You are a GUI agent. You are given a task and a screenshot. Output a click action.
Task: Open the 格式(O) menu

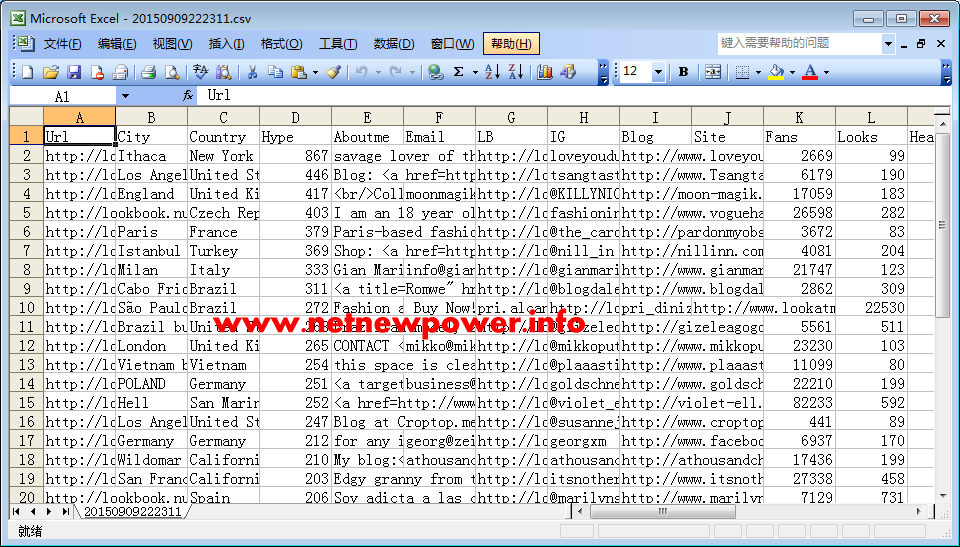(x=281, y=43)
